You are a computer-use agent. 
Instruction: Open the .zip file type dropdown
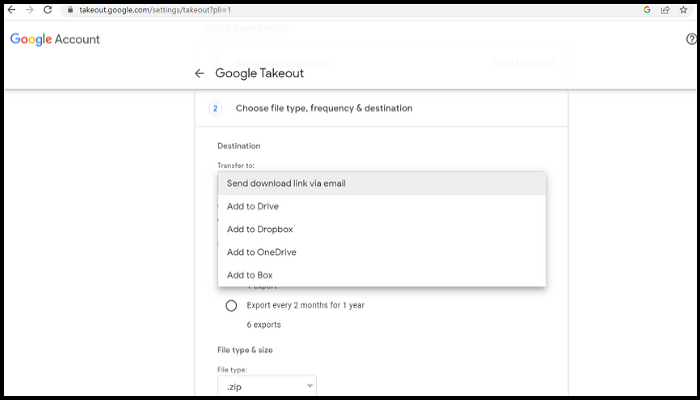click(267, 385)
